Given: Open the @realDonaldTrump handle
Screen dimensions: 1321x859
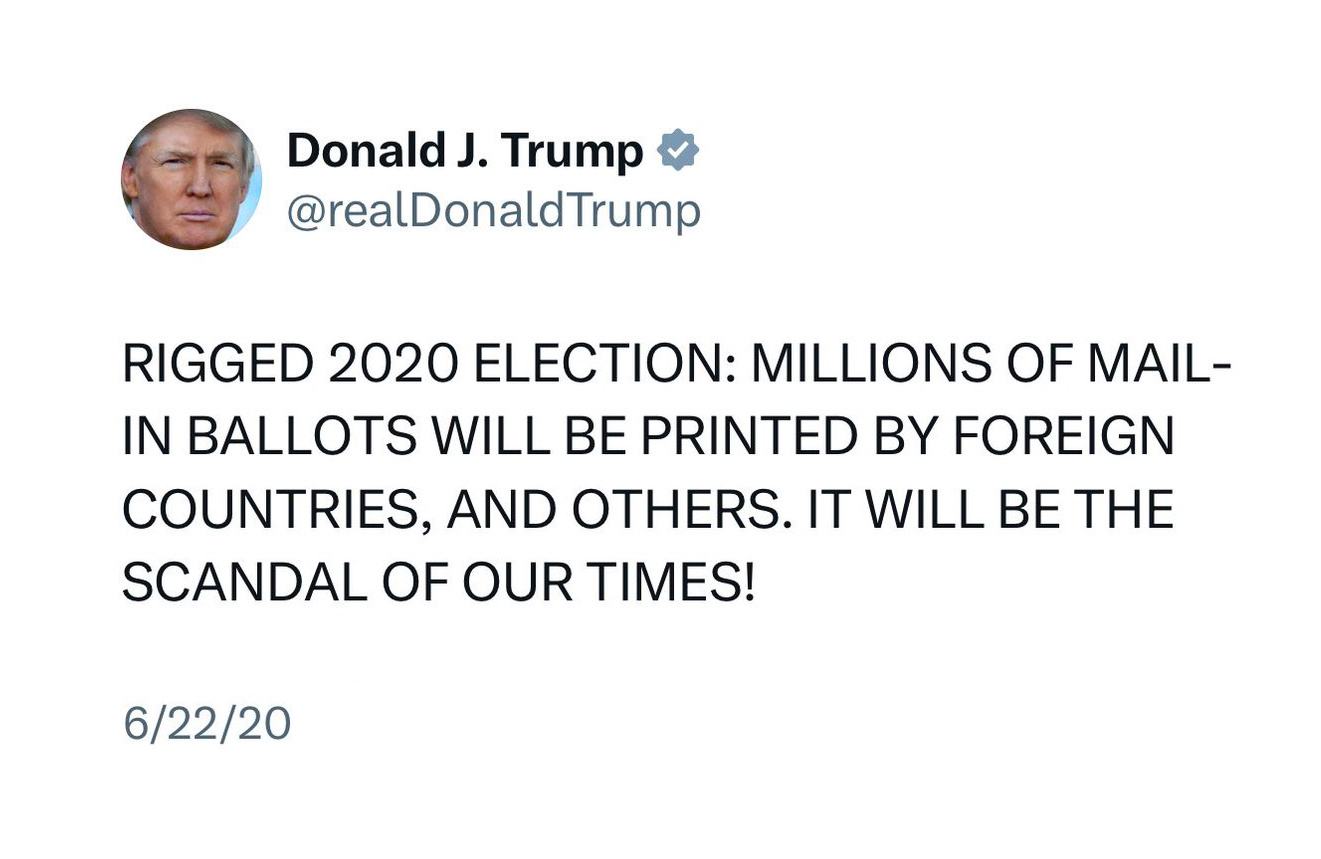Looking at the screenshot, I should tap(494, 211).
